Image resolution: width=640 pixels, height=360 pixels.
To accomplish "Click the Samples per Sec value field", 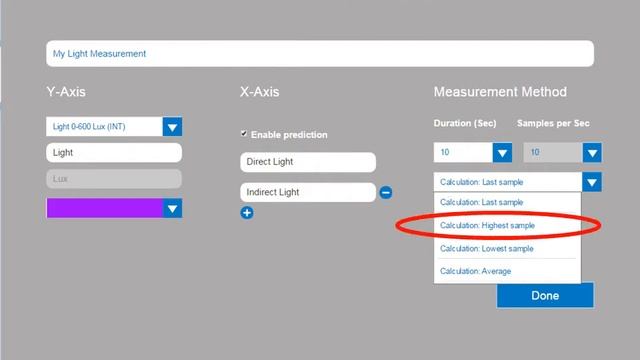I will 553,152.
